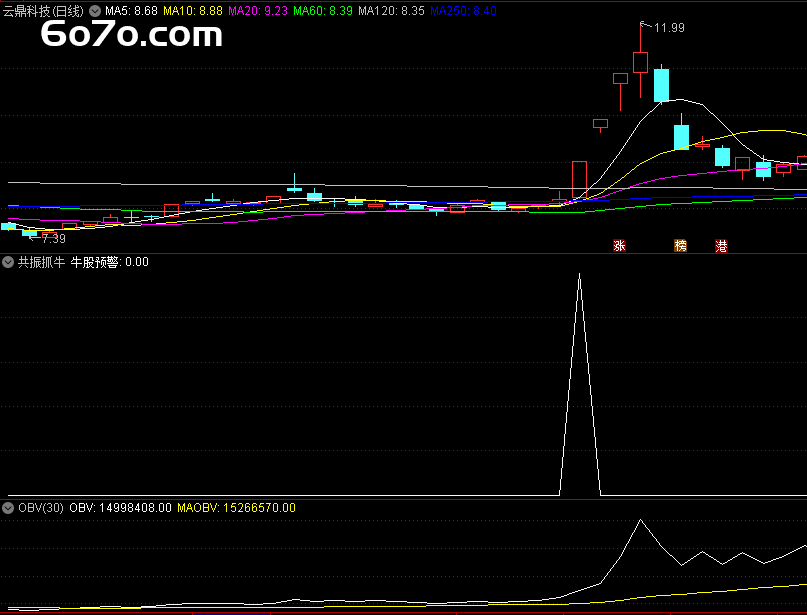Click the MA120: 8.35 label

point(391,11)
